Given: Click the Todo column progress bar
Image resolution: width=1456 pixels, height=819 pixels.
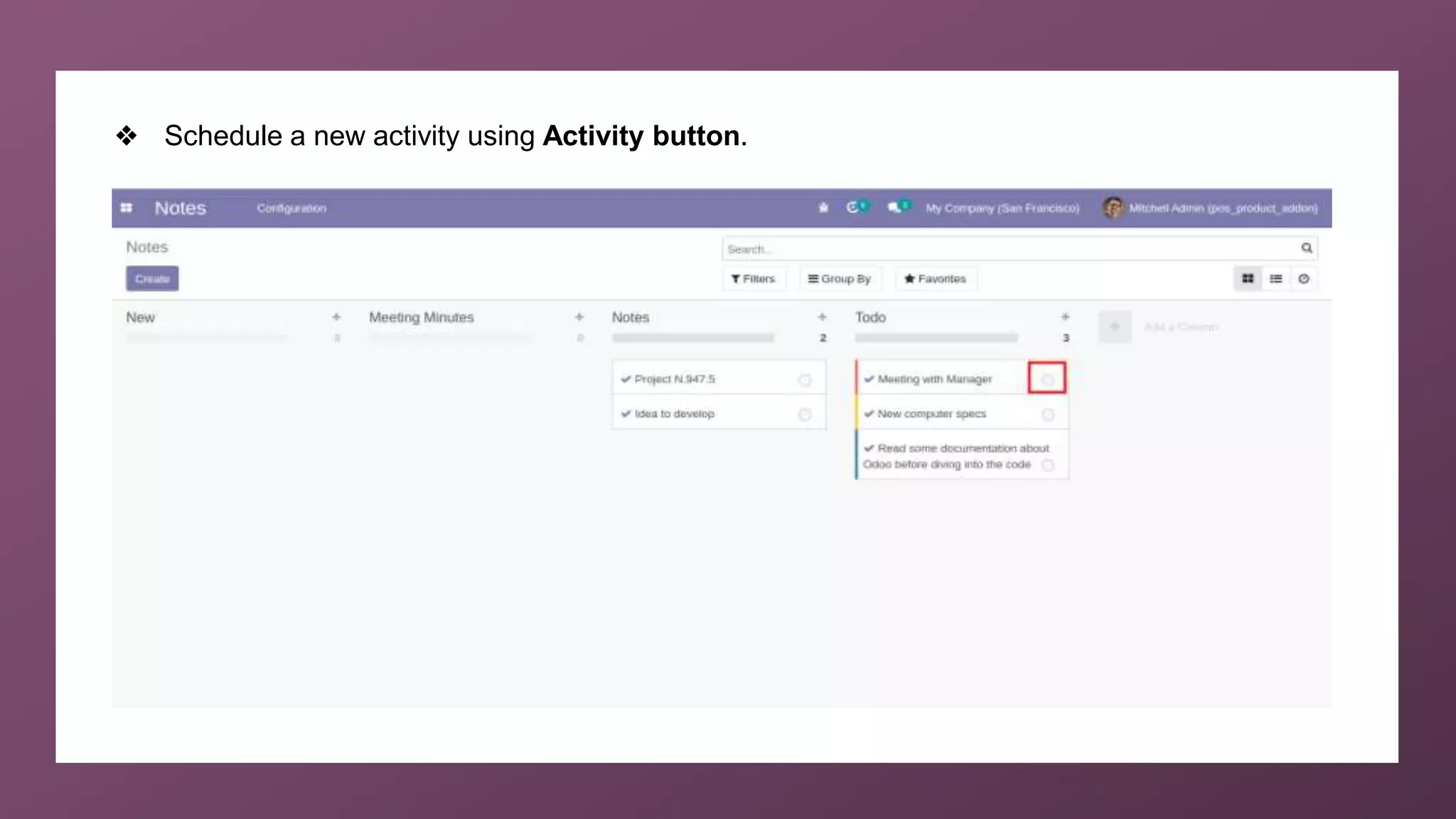Looking at the screenshot, I should [936, 338].
